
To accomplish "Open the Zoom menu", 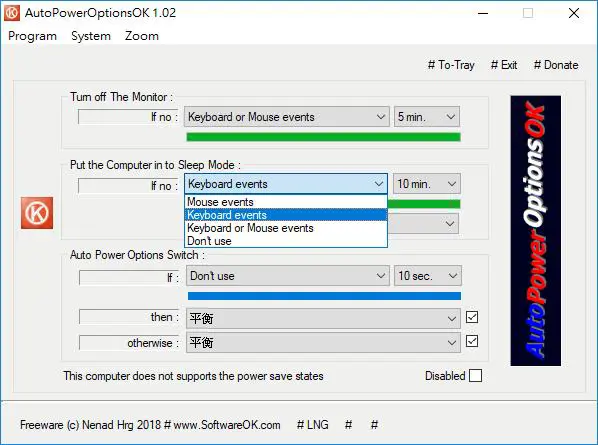I will click(x=141, y=36).
